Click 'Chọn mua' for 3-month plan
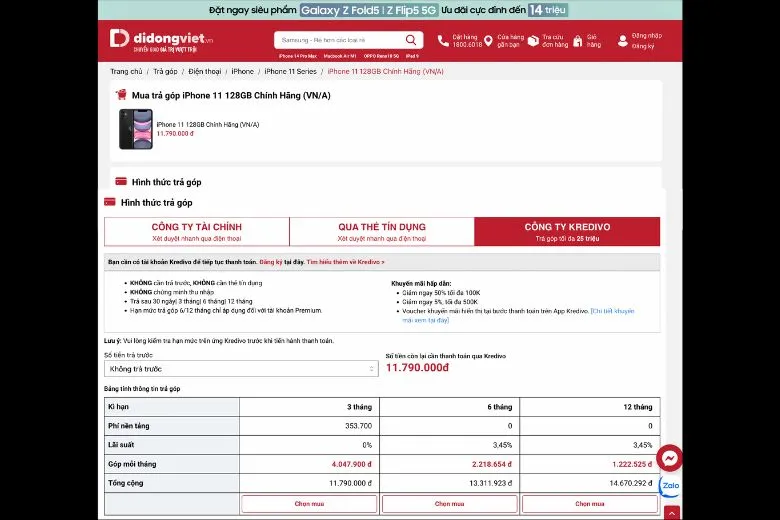780x520 pixels. [309, 504]
